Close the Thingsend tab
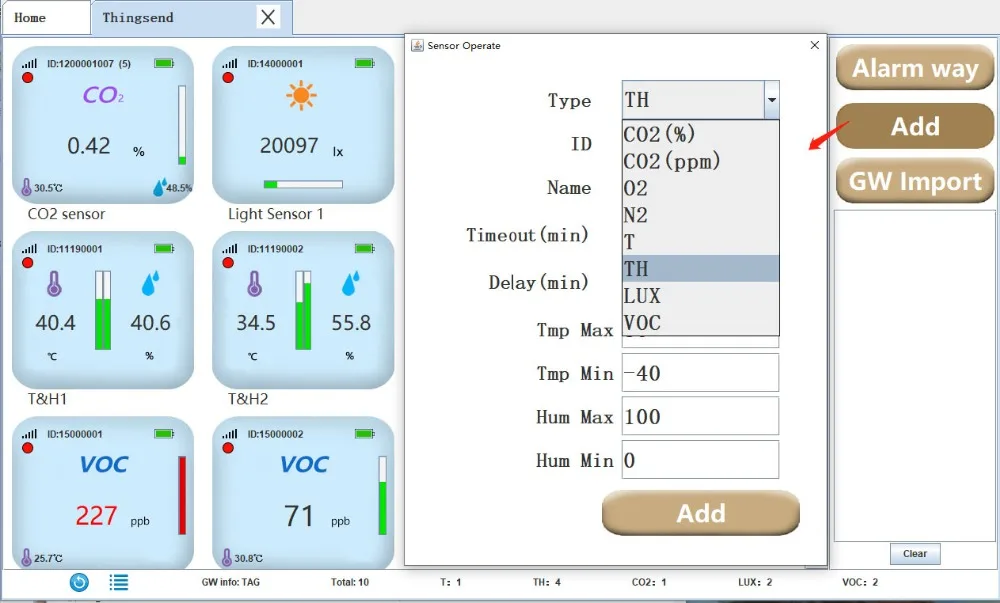The width and height of the screenshot is (1000, 603). pyautogui.click(x=268, y=17)
